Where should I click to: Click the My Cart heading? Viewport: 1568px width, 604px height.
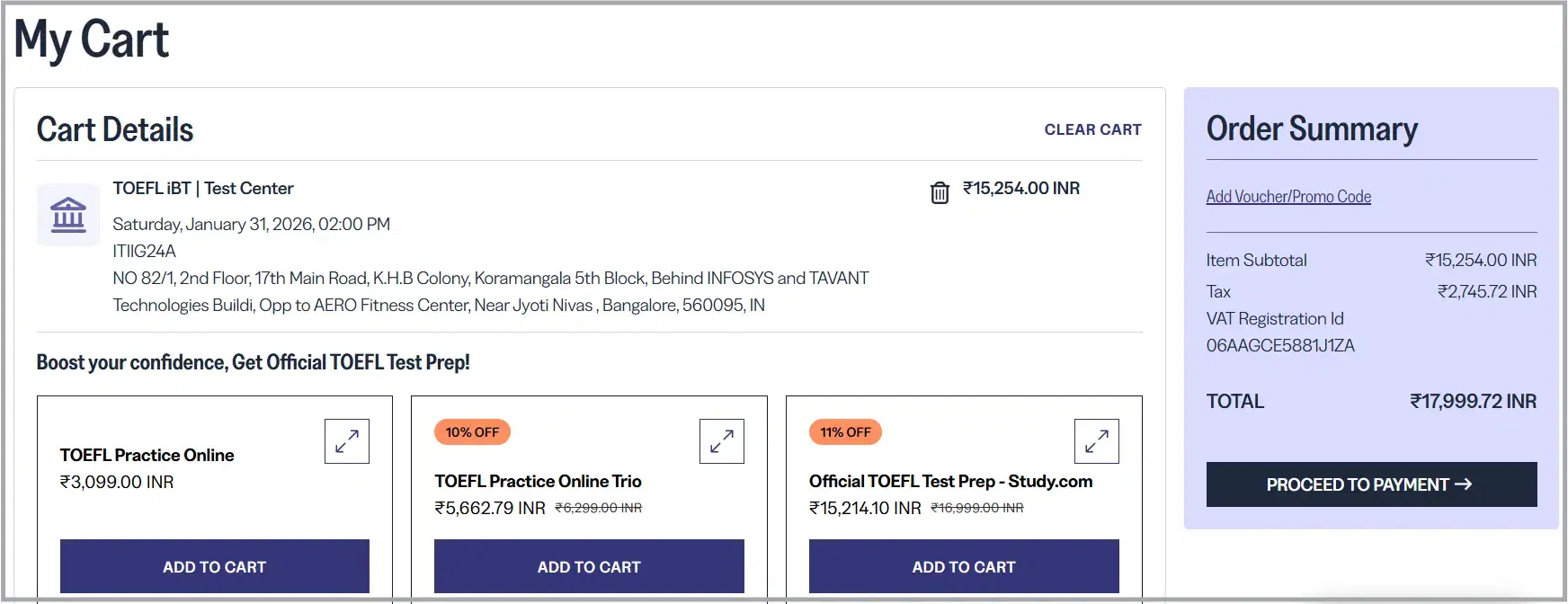pyautogui.click(x=91, y=38)
